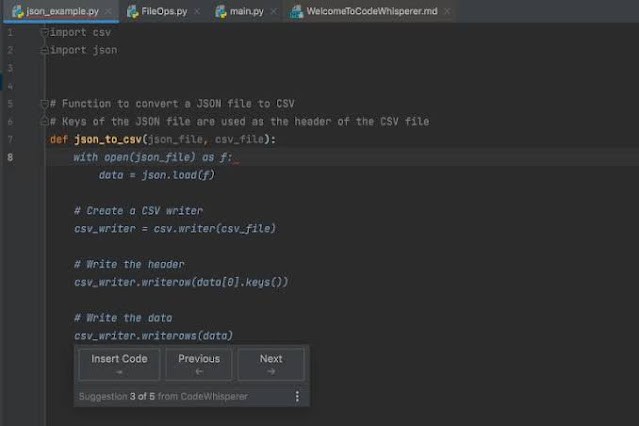Open the three-dot menu in CodeWhisperer popup
Viewport: 639px width, 426px height.
coord(297,396)
